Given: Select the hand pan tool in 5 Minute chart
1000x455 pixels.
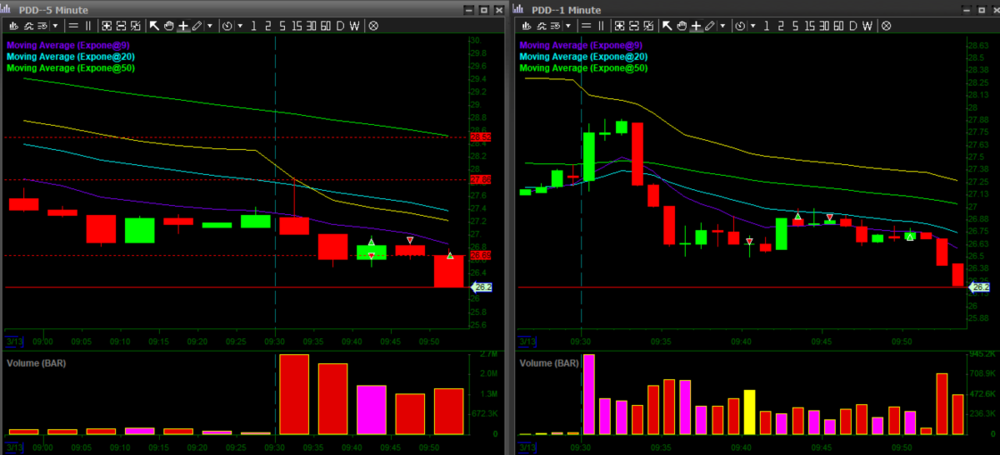Looking at the screenshot, I should pyautogui.click(x=168, y=25).
